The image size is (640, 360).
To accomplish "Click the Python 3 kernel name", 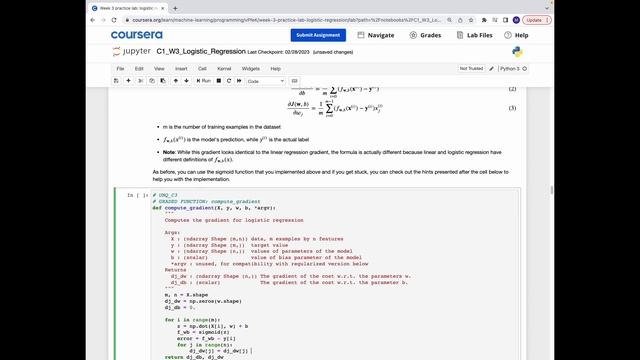I will [510, 69].
